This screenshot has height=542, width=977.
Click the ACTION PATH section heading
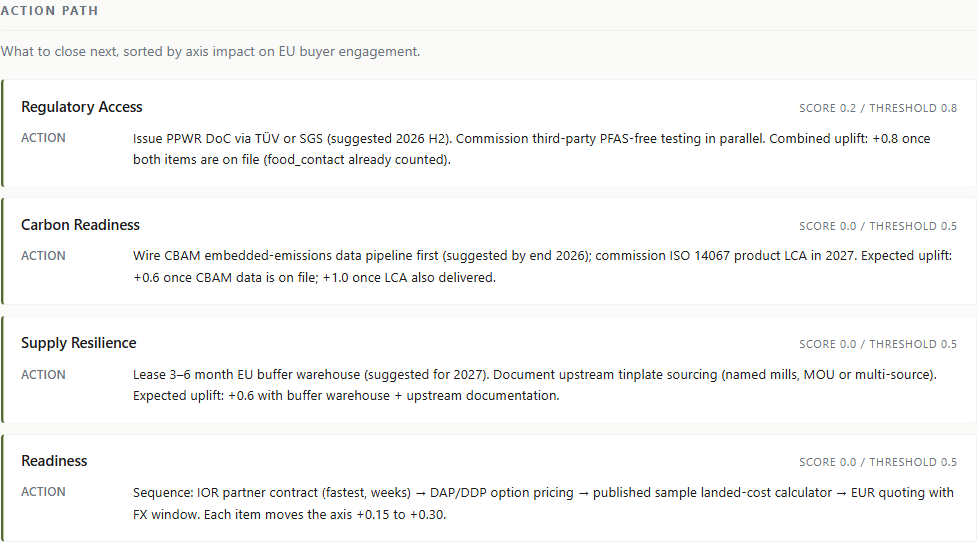49,11
